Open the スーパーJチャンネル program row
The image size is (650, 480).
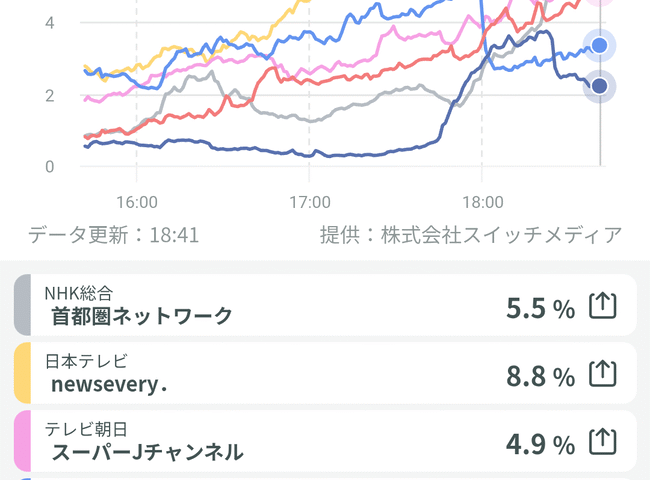click(147, 452)
